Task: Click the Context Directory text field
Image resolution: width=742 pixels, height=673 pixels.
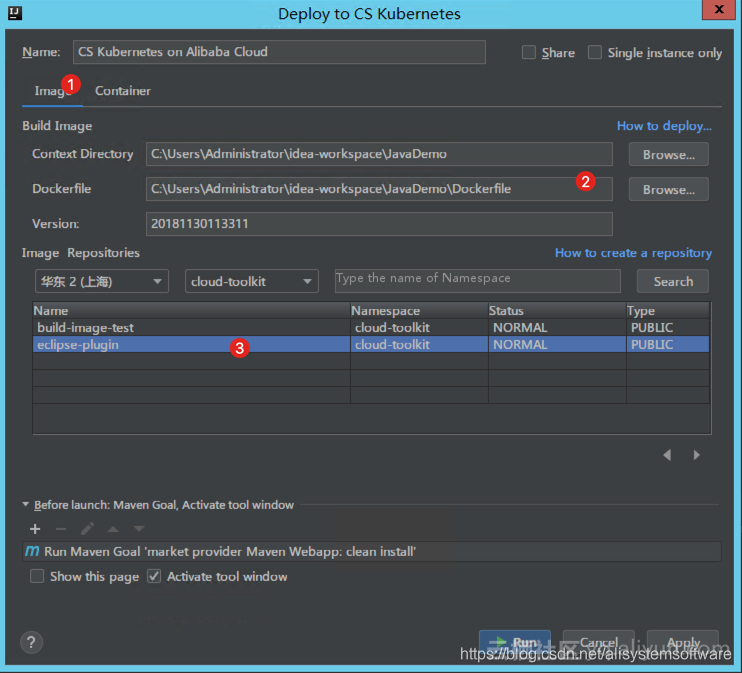Action: click(x=379, y=154)
